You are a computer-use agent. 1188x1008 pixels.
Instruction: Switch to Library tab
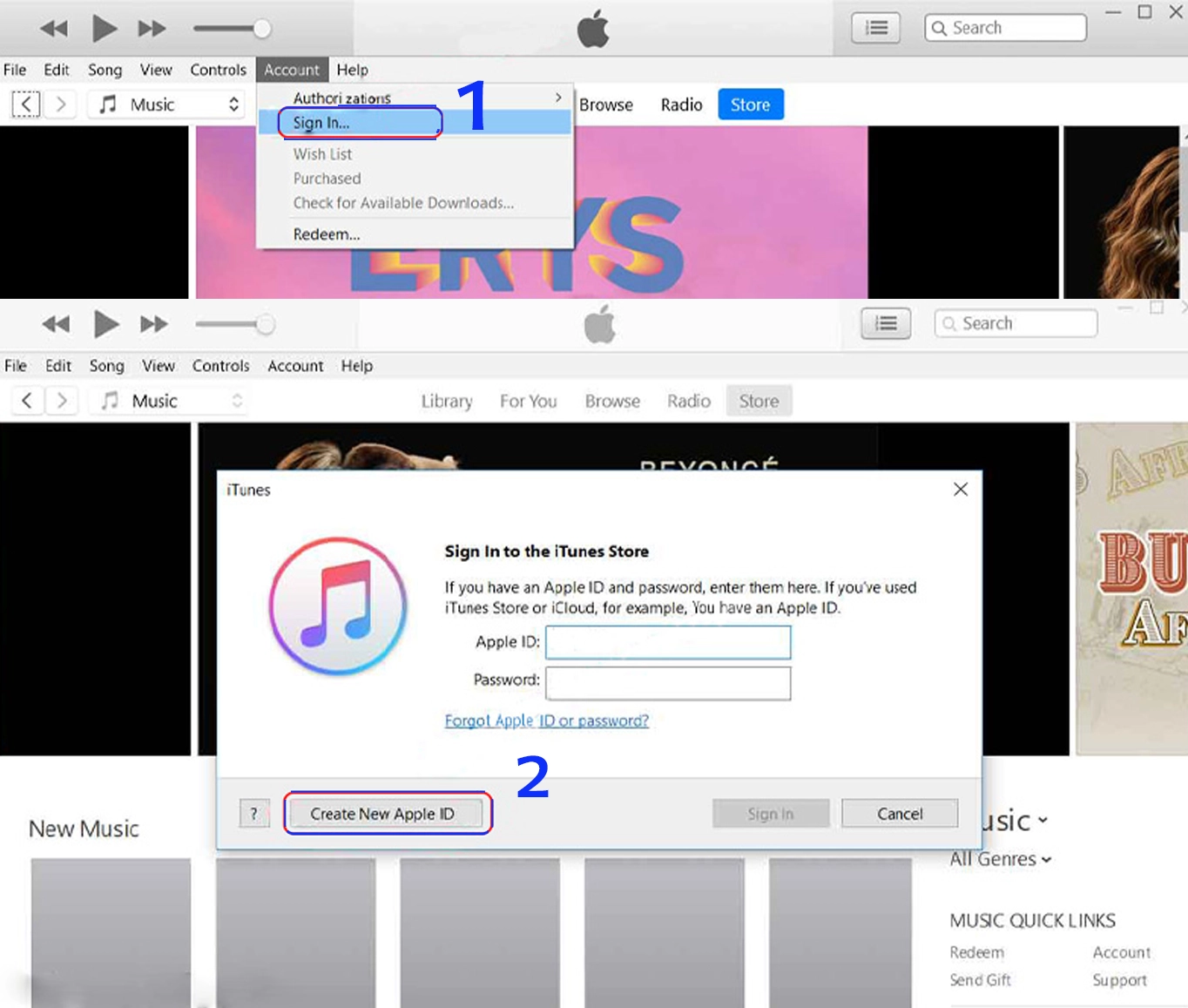click(x=447, y=401)
